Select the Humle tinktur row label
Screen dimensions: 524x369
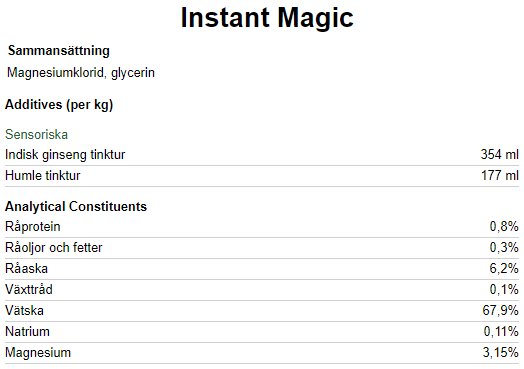tap(43, 175)
